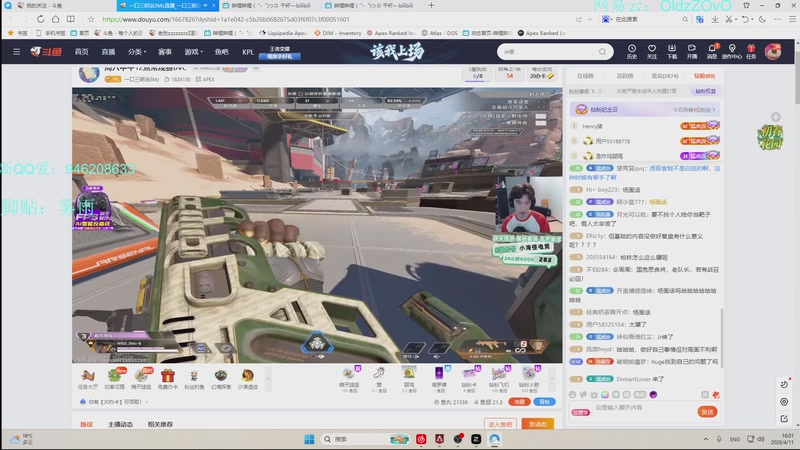The image size is (800, 450).
Task: Open the 免费办卡 gift box icon
Action: click(x=168, y=379)
